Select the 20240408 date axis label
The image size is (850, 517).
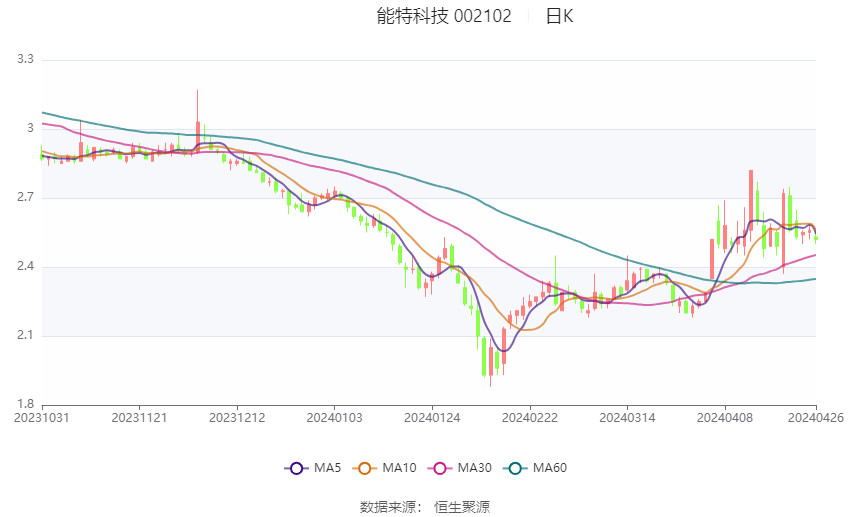tap(725, 418)
